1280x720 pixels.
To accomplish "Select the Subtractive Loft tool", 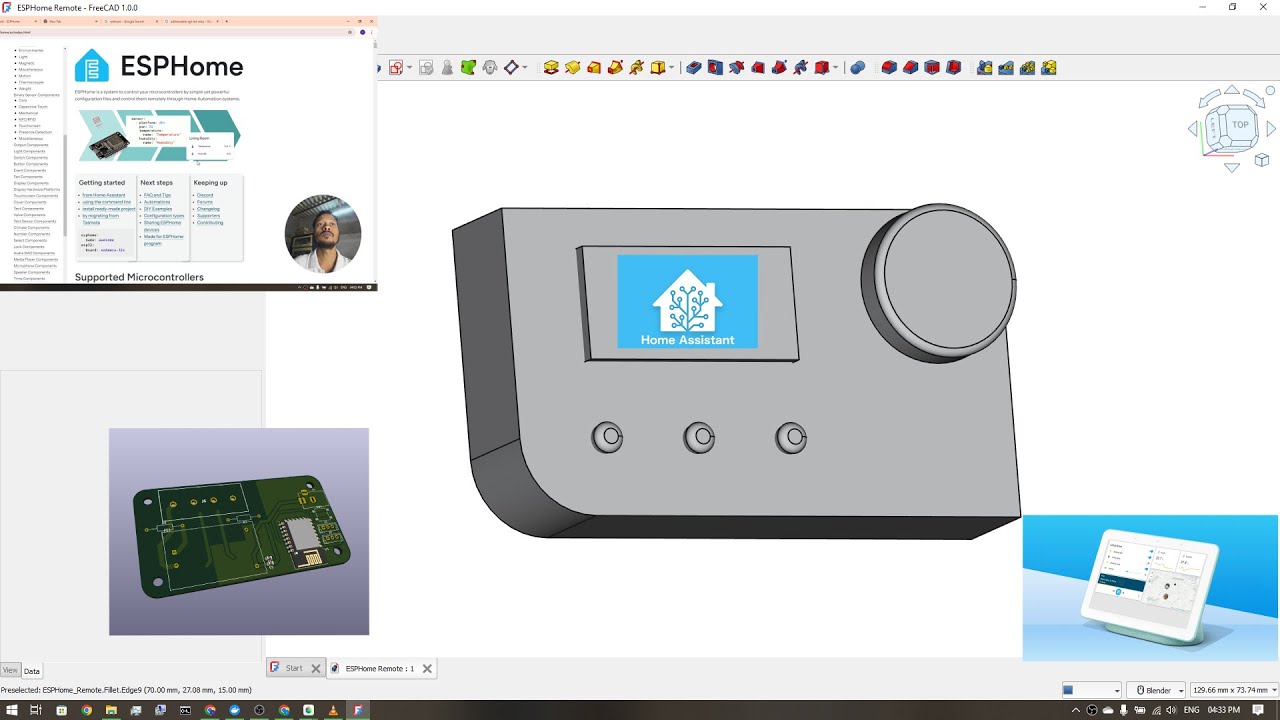I will point(758,68).
